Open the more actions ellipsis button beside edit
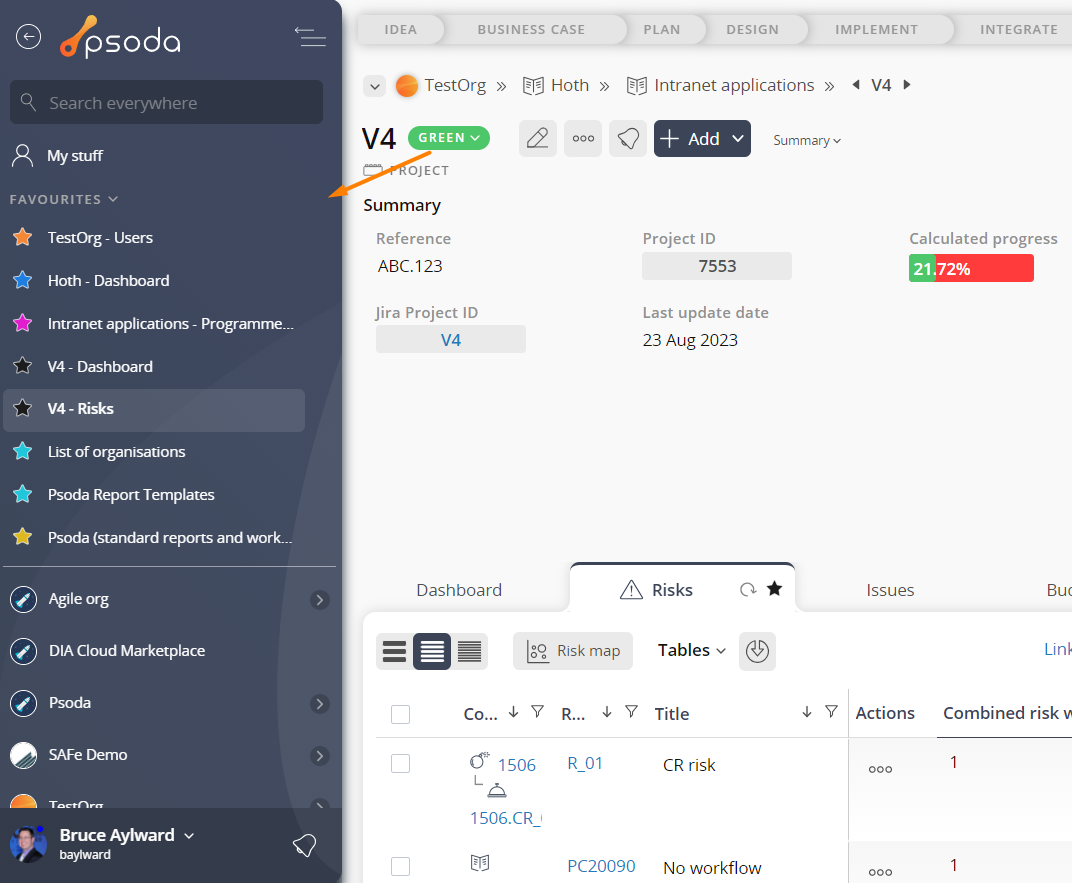Image resolution: width=1072 pixels, height=883 pixels. click(583, 139)
